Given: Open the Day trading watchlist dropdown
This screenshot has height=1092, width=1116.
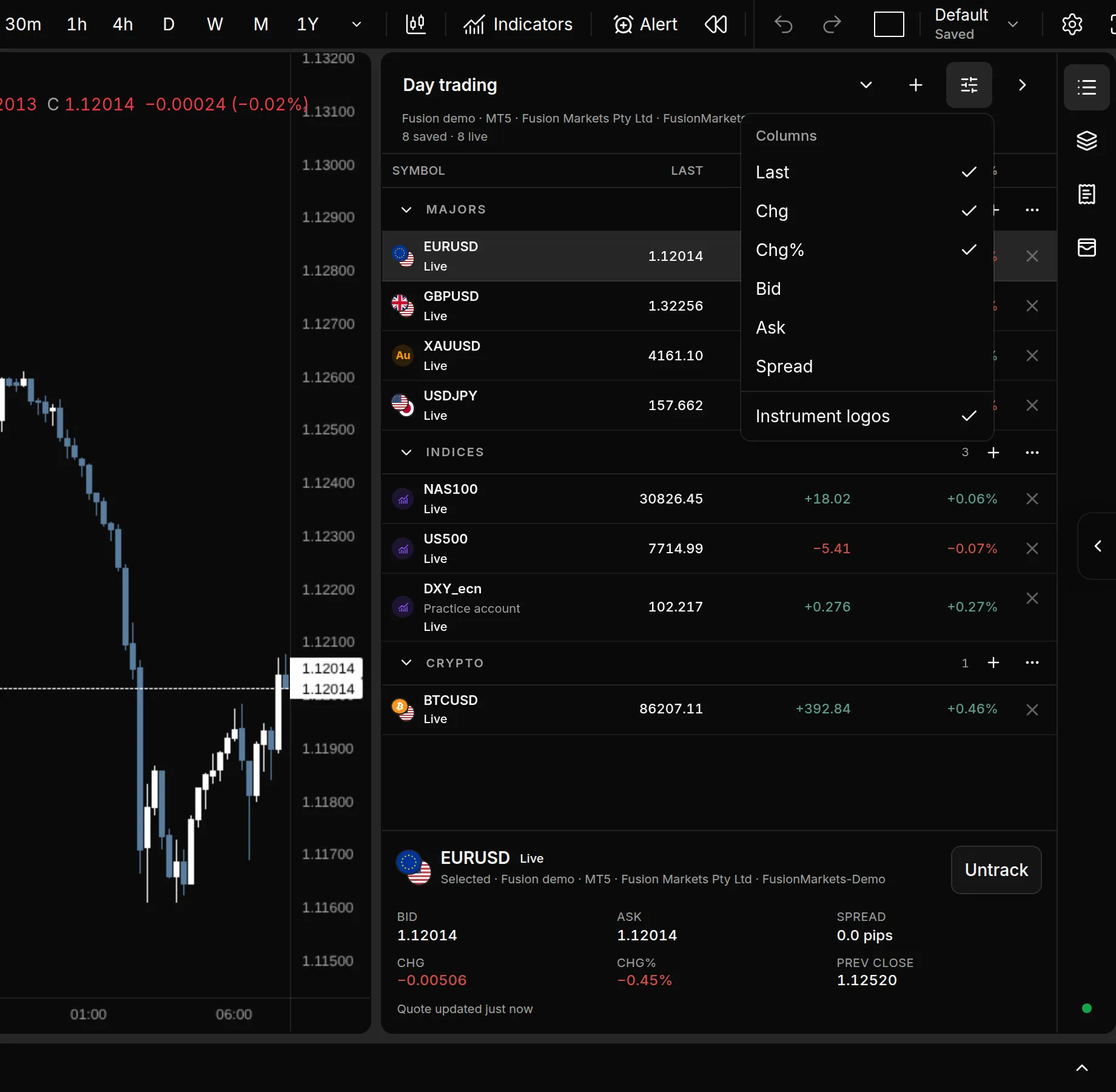Looking at the screenshot, I should (x=866, y=85).
